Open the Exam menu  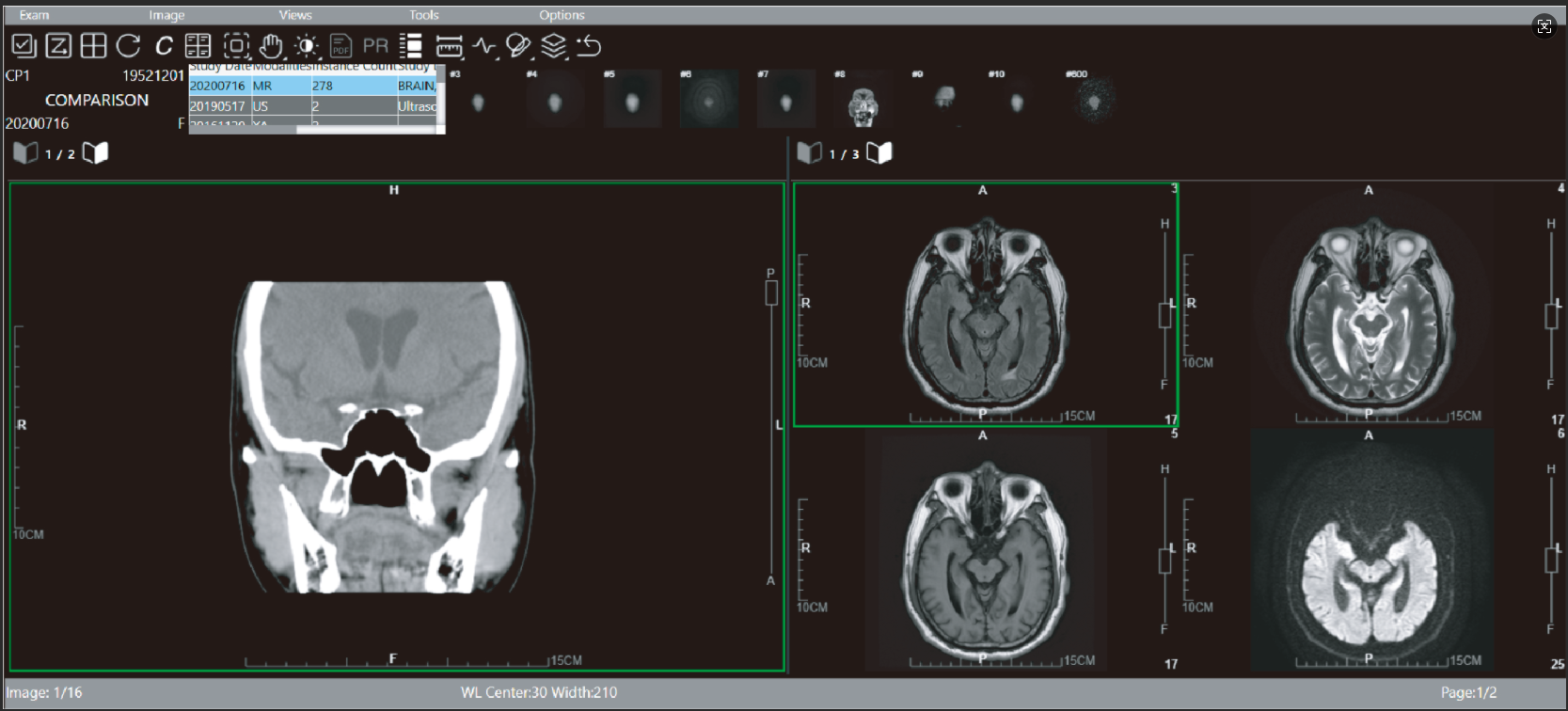click(x=34, y=15)
